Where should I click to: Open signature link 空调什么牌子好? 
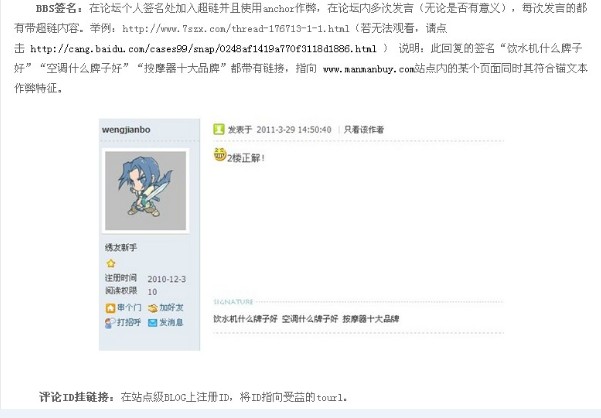tap(310, 319)
